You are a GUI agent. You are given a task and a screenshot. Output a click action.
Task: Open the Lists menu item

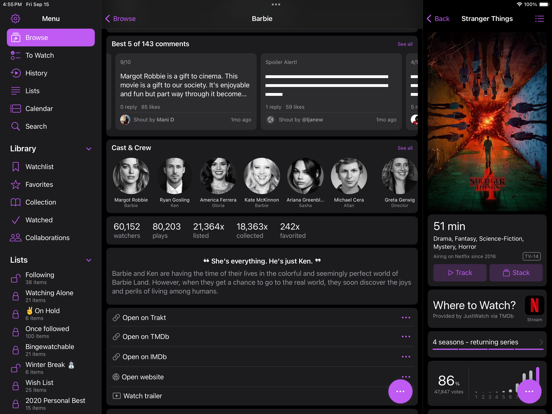point(51,91)
